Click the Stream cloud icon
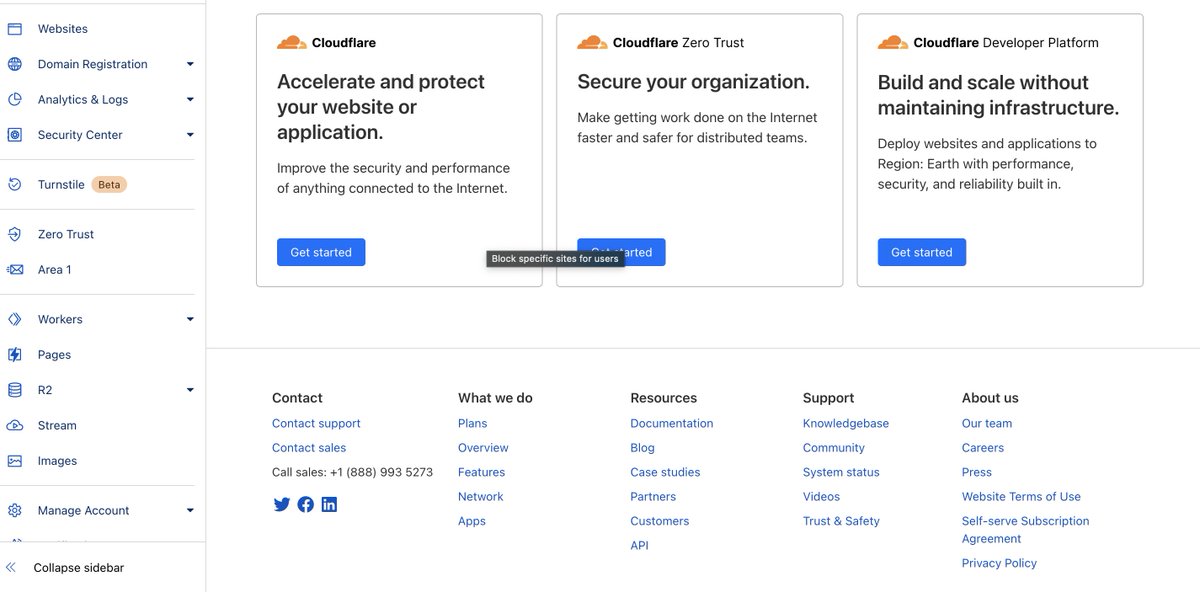This screenshot has height=592, width=1200. 15,425
